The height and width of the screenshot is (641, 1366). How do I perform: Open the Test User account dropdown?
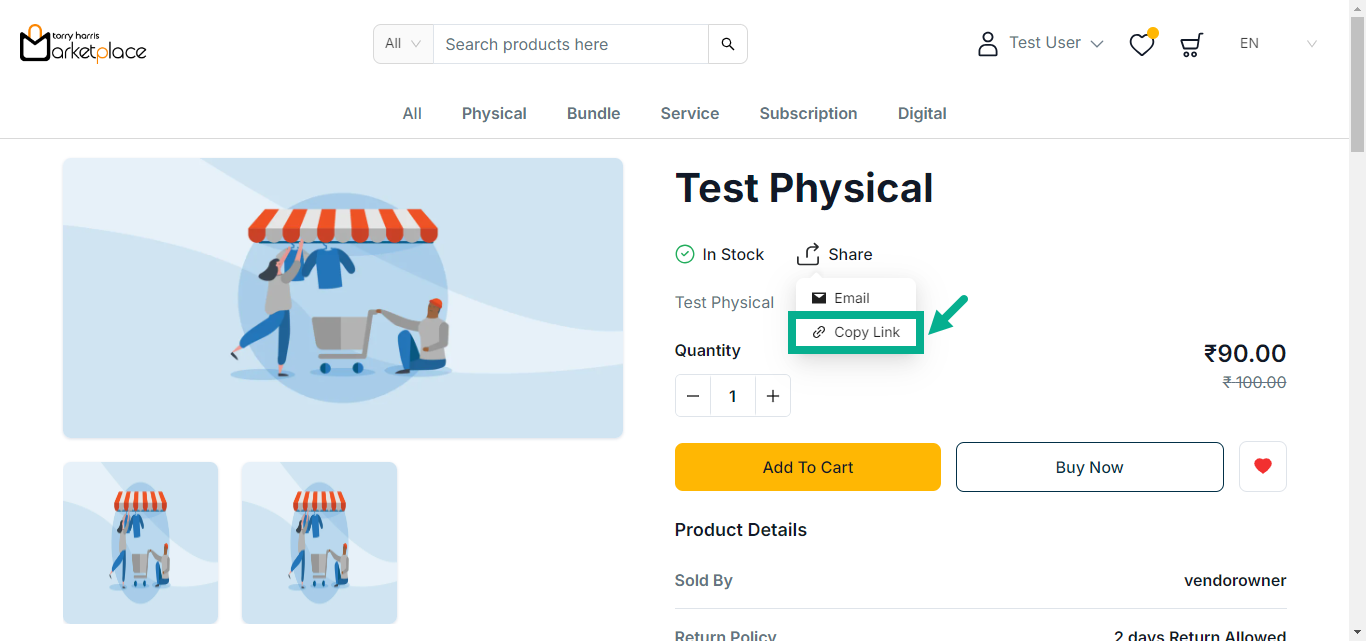click(1055, 43)
